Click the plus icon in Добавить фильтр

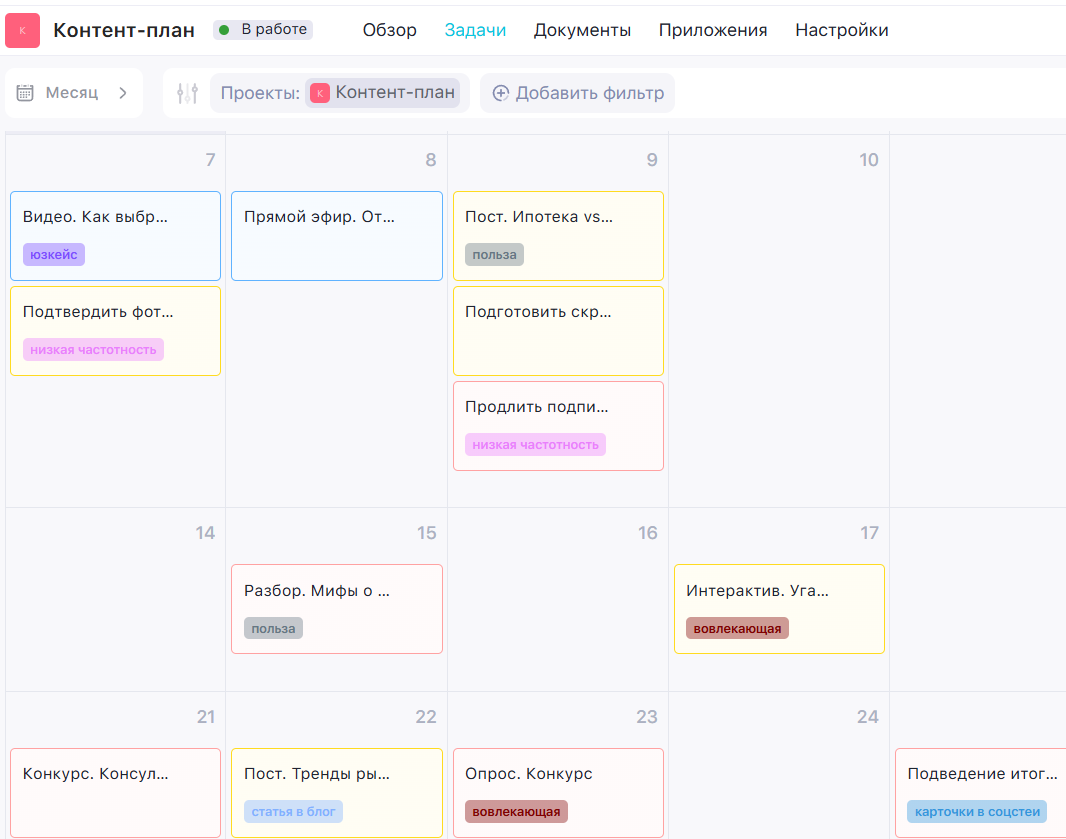click(x=500, y=93)
